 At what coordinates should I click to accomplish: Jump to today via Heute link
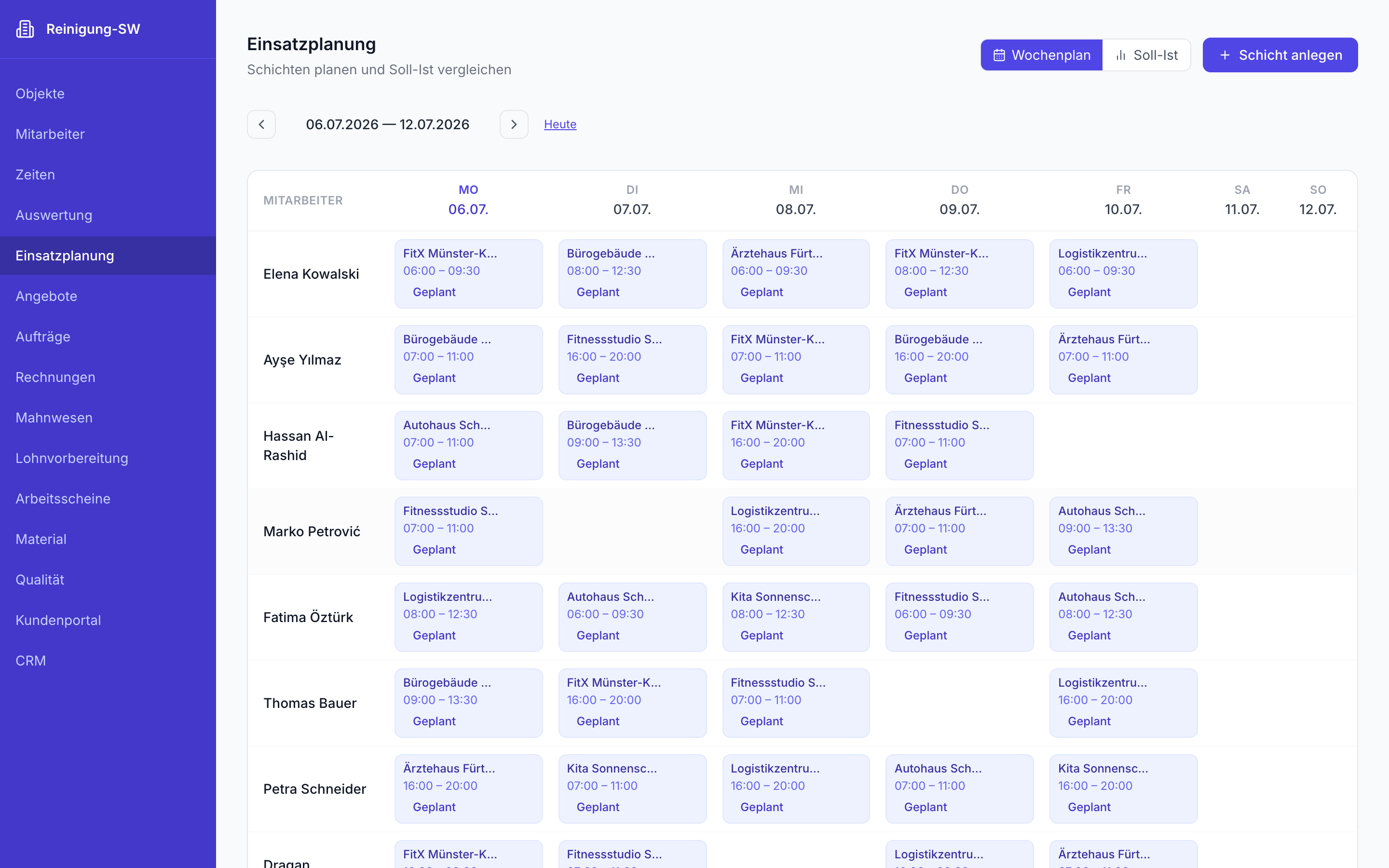[559, 124]
